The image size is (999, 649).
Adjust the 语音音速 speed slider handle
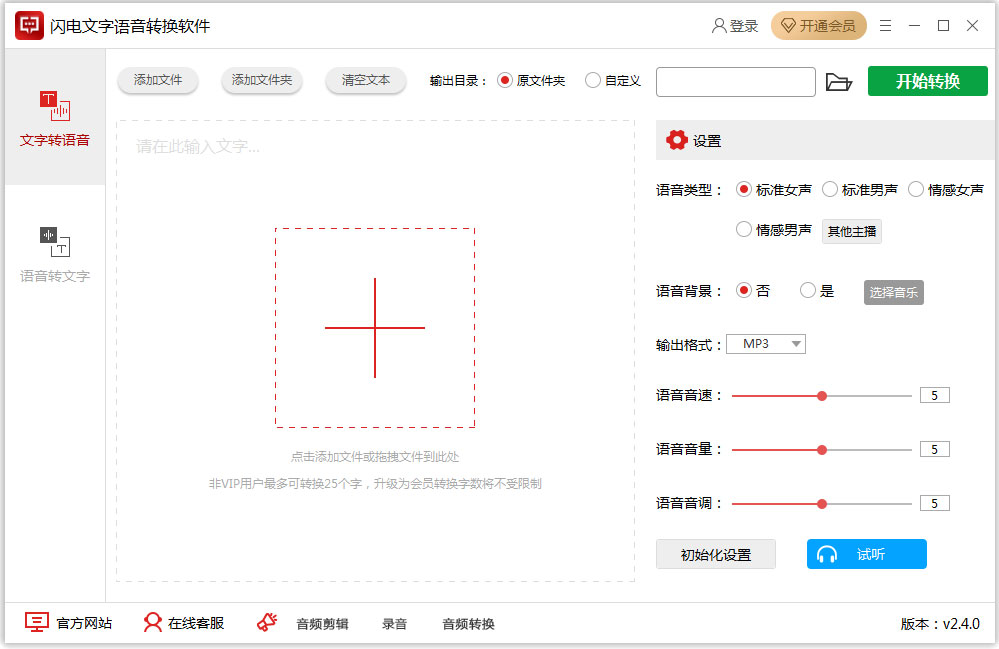(822, 396)
